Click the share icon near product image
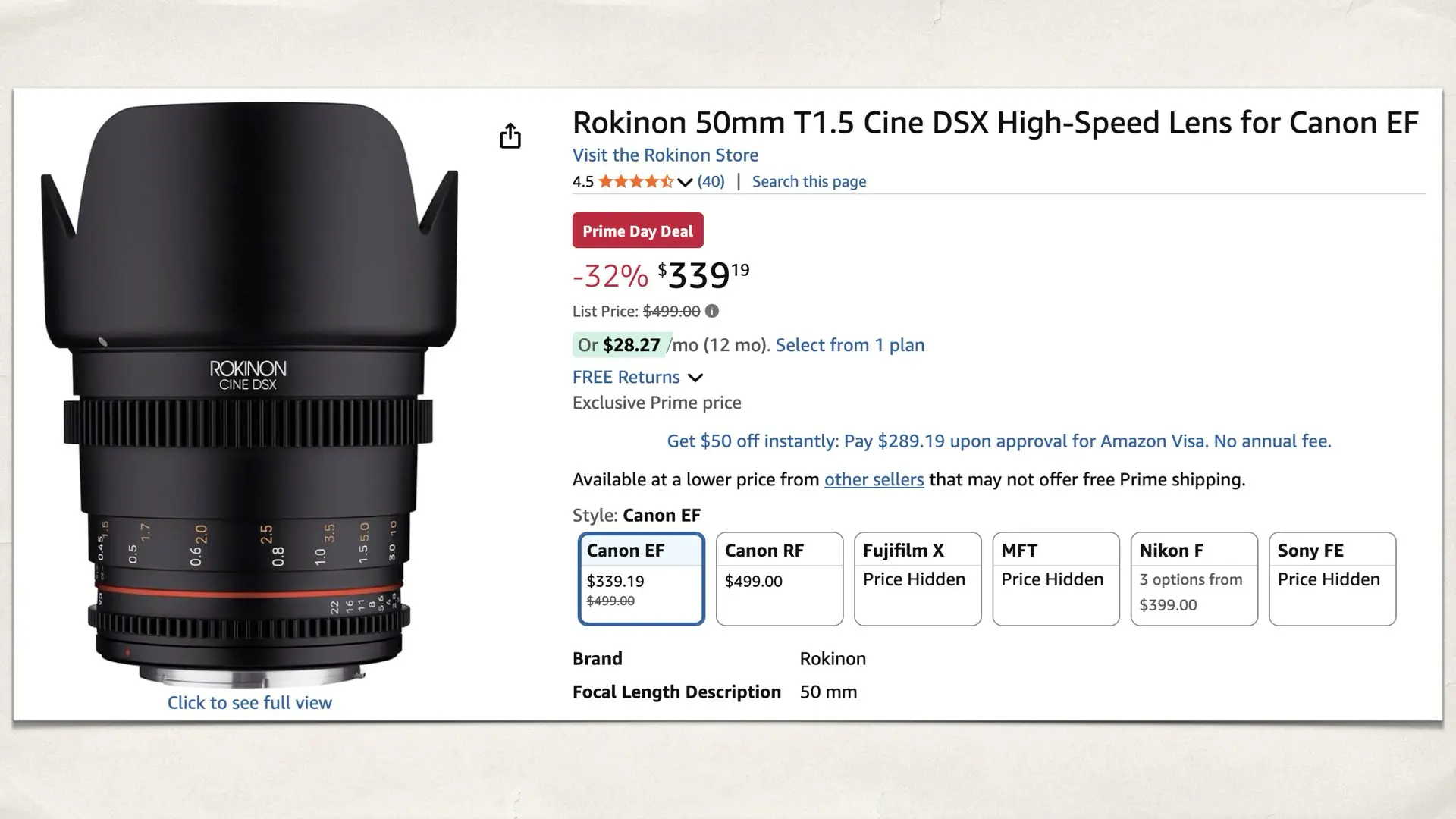Screen dimensions: 1456x819 coord(512,136)
